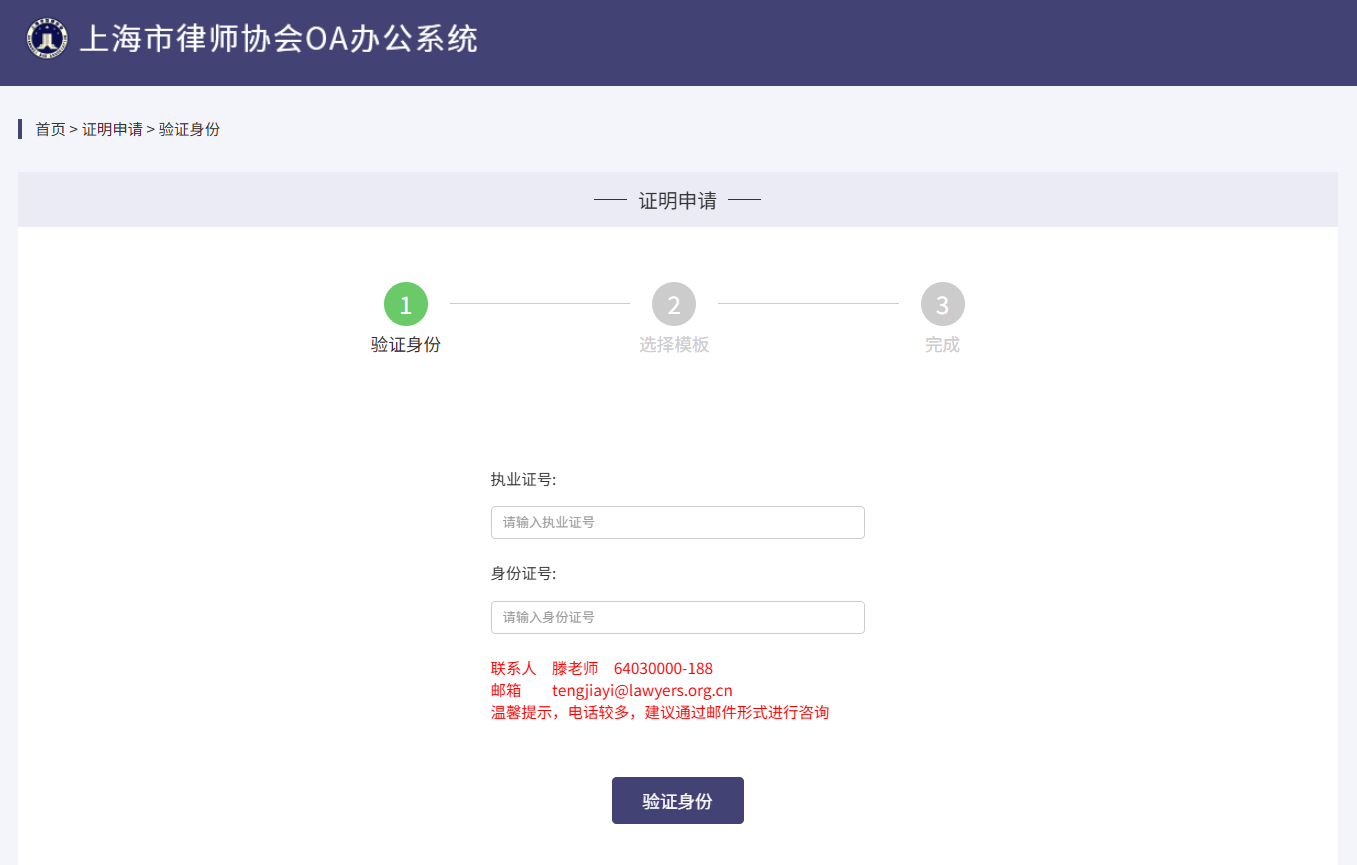Screen dimensions: 1357x865
Task: Click the 身份证号 field label
Action: tap(523, 573)
